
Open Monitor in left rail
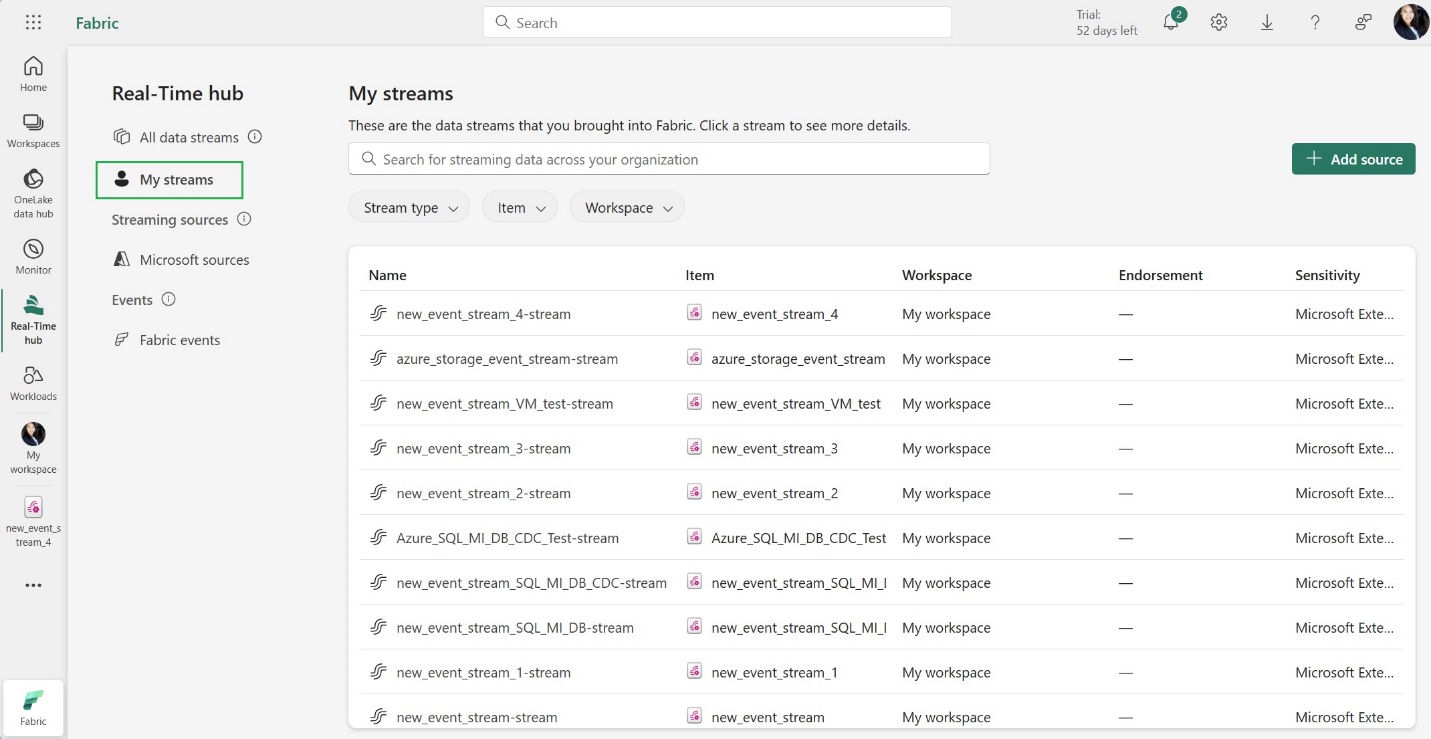point(33,257)
